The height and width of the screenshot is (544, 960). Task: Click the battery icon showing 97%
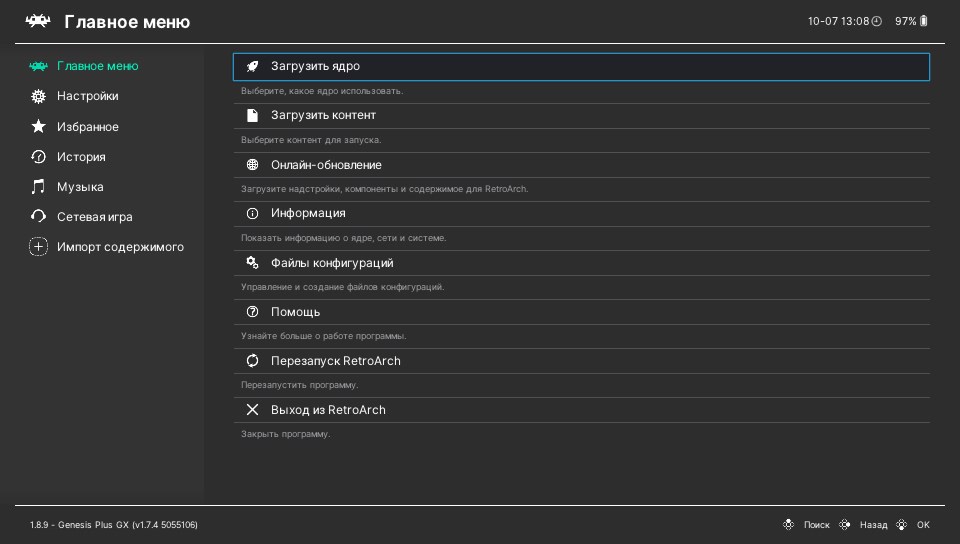[924, 21]
